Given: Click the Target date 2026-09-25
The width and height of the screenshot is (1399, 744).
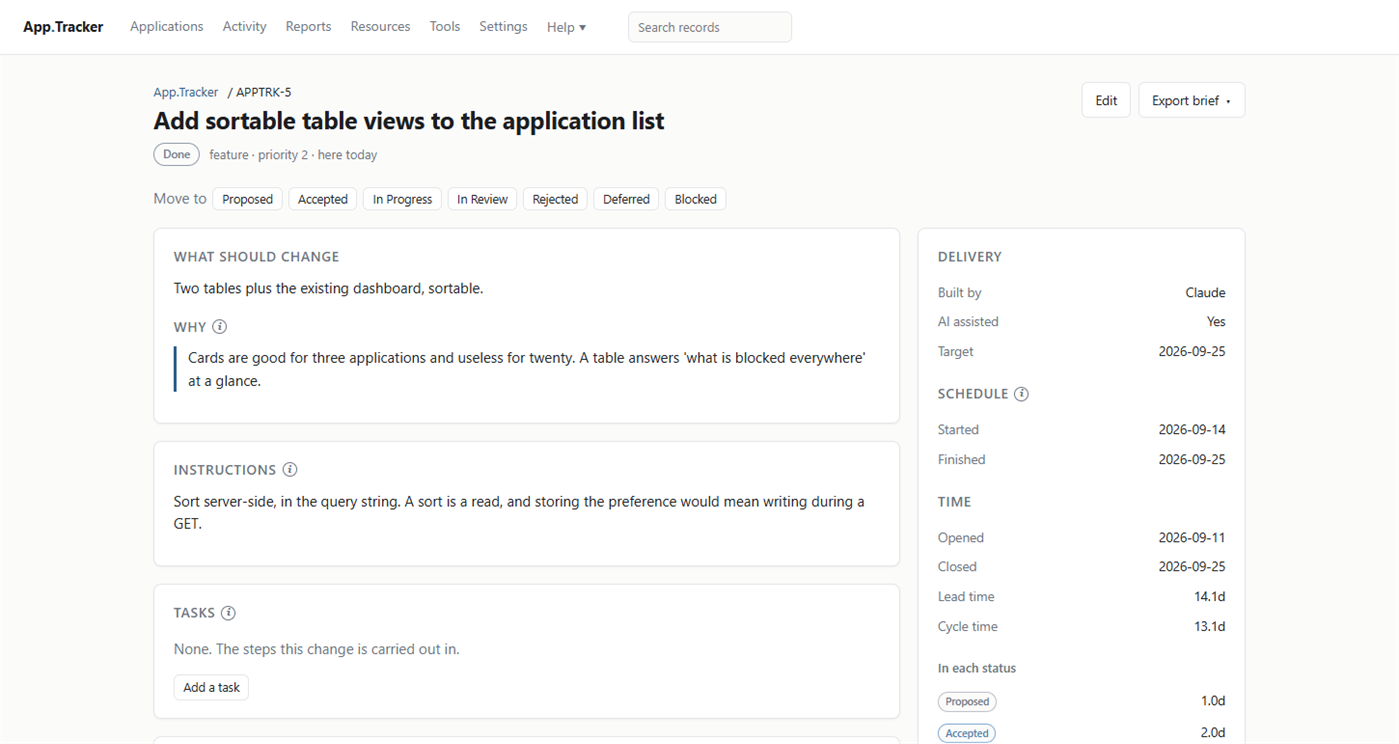Looking at the screenshot, I should pos(1192,352).
